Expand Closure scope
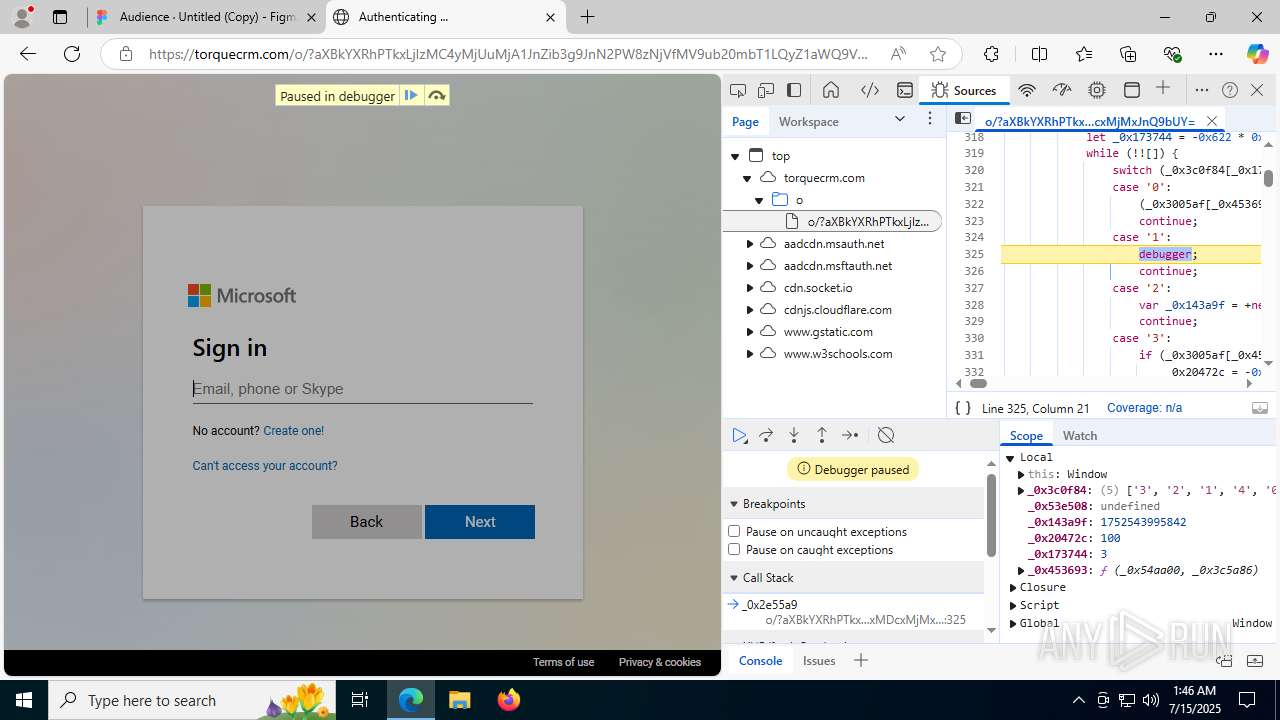 [1013, 588]
